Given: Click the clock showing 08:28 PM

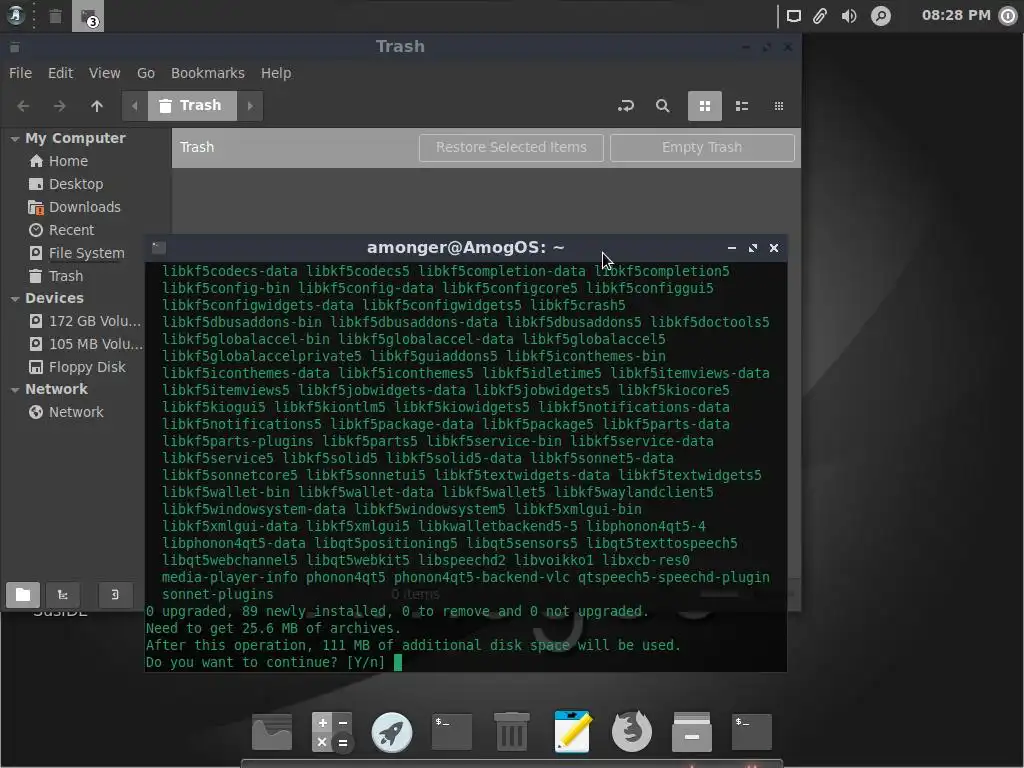Looking at the screenshot, I should coord(956,16).
